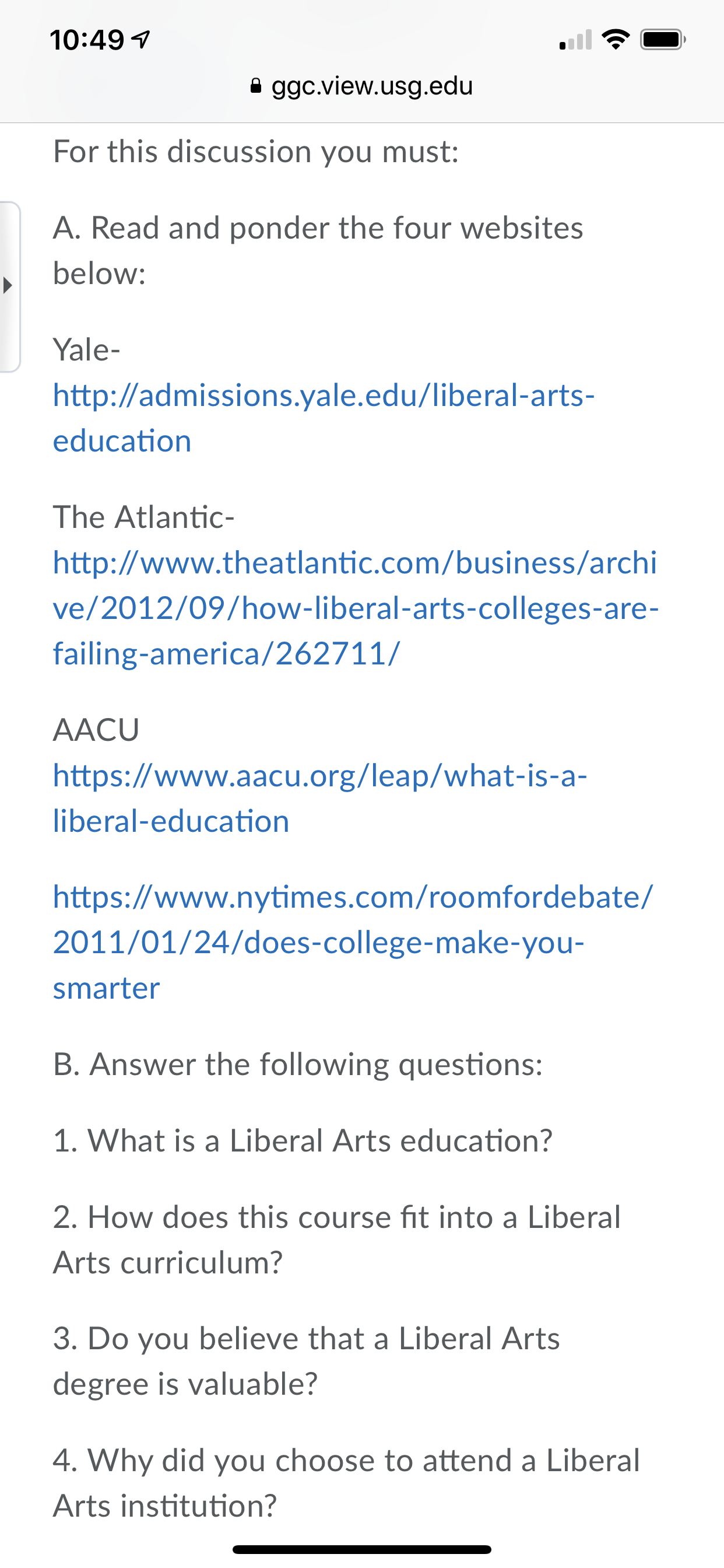Tap the location arrow icon by the clock

tap(141, 40)
